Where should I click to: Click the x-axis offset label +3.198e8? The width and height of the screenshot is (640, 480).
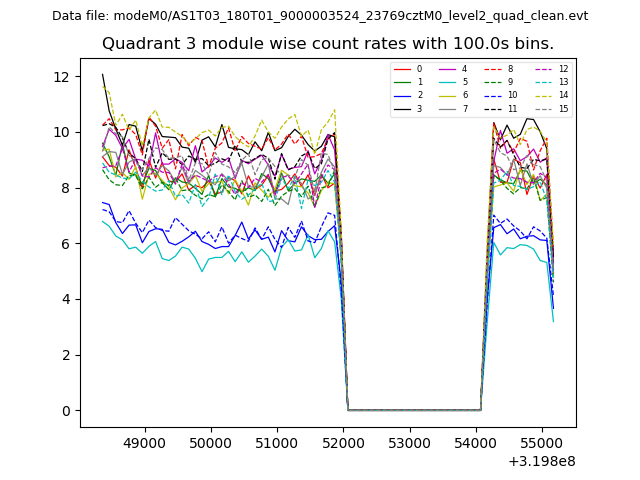click(x=542, y=461)
